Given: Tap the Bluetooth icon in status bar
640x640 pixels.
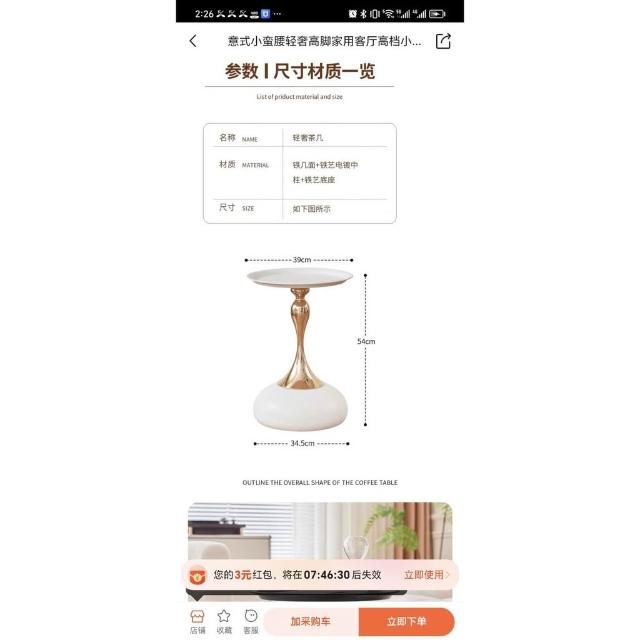Looking at the screenshot, I should click(363, 14).
